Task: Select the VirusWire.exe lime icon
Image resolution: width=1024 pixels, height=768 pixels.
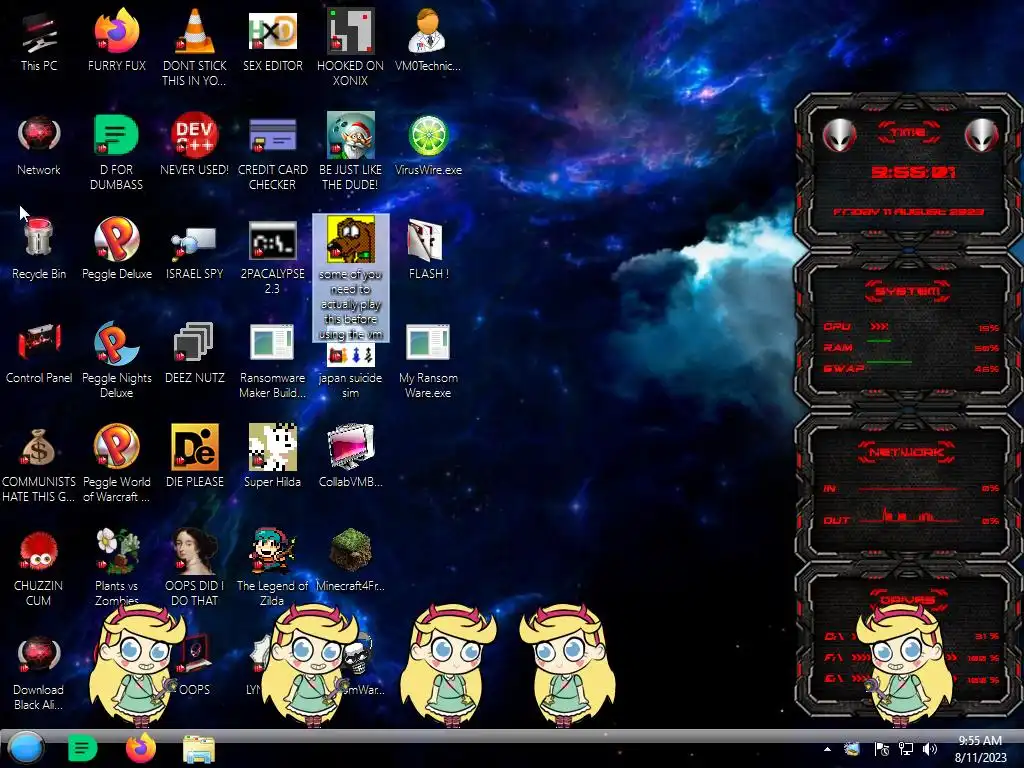Action: (428, 146)
